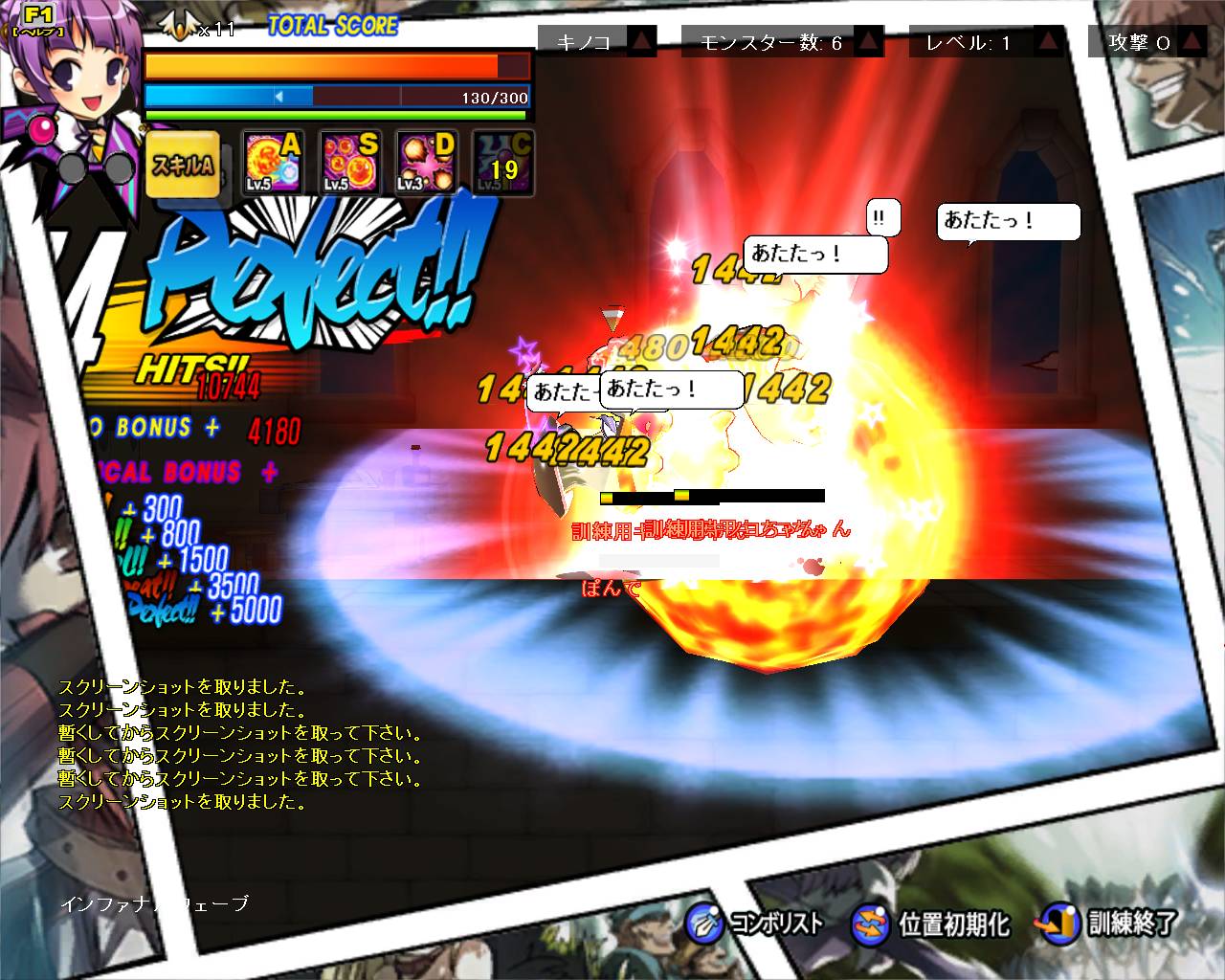Activate the skill in slot S
The height and width of the screenshot is (980, 1225).
349,161
